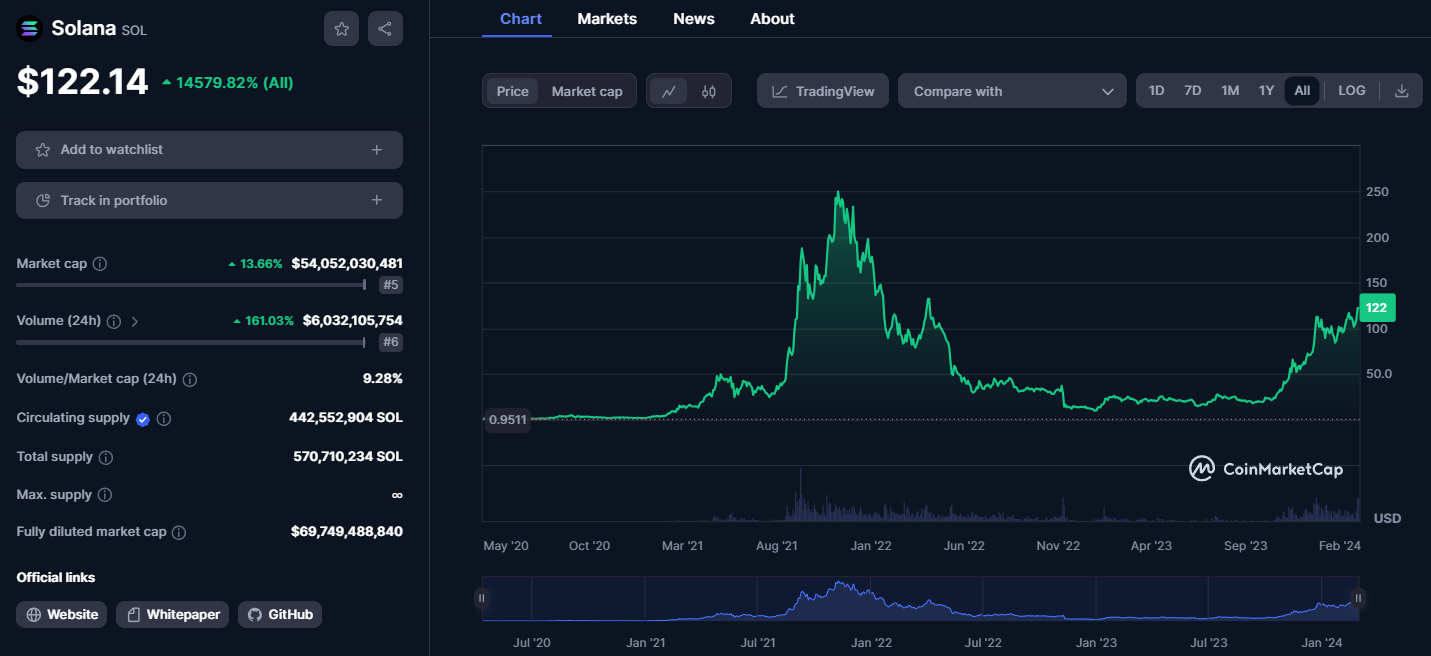Click the green 122 price label on chart

pyautogui.click(x=1376, y=308)
